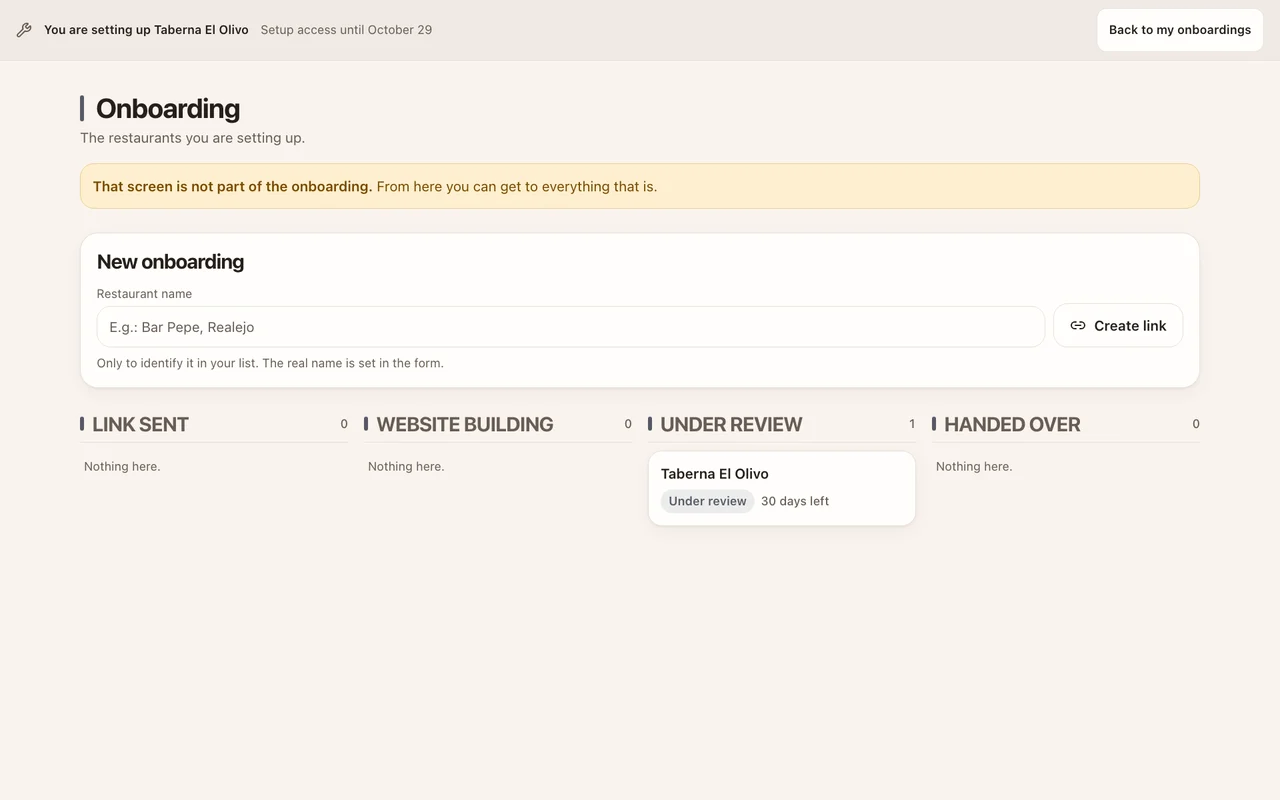This screenshot has height=800, width=1280.
Task: Click "Setup access until October 29" text
Action: click(x=346, y=30)
